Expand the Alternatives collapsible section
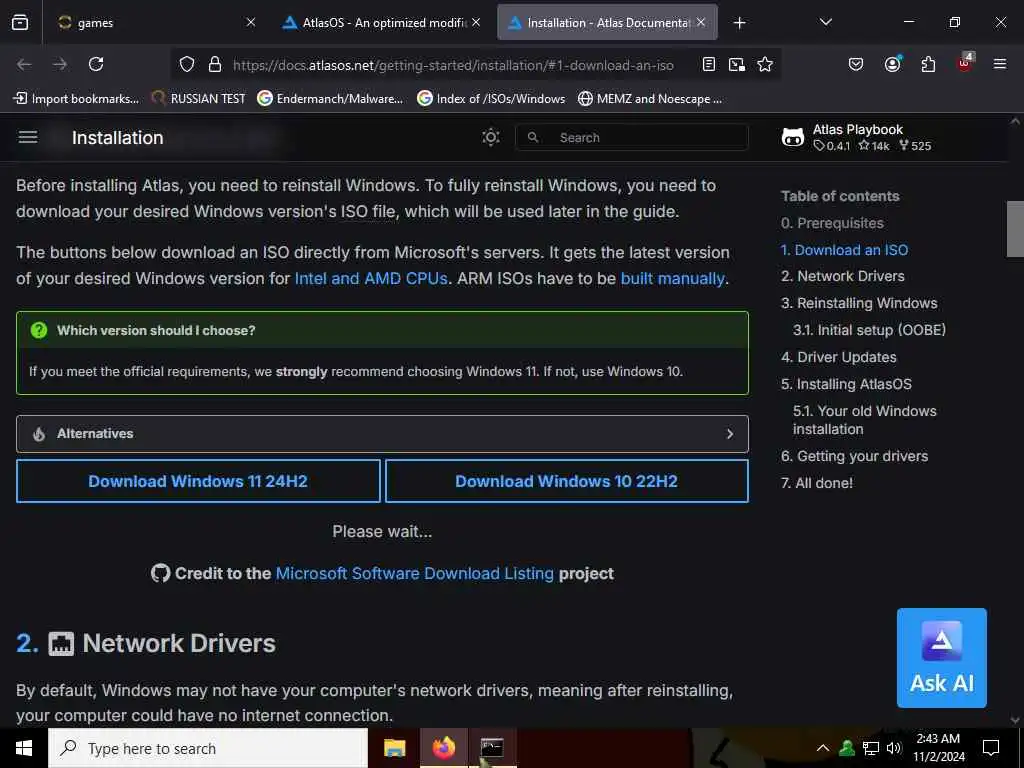This screenshot has width=1024, height=768. pyautogui.click(x=382, y=434)
